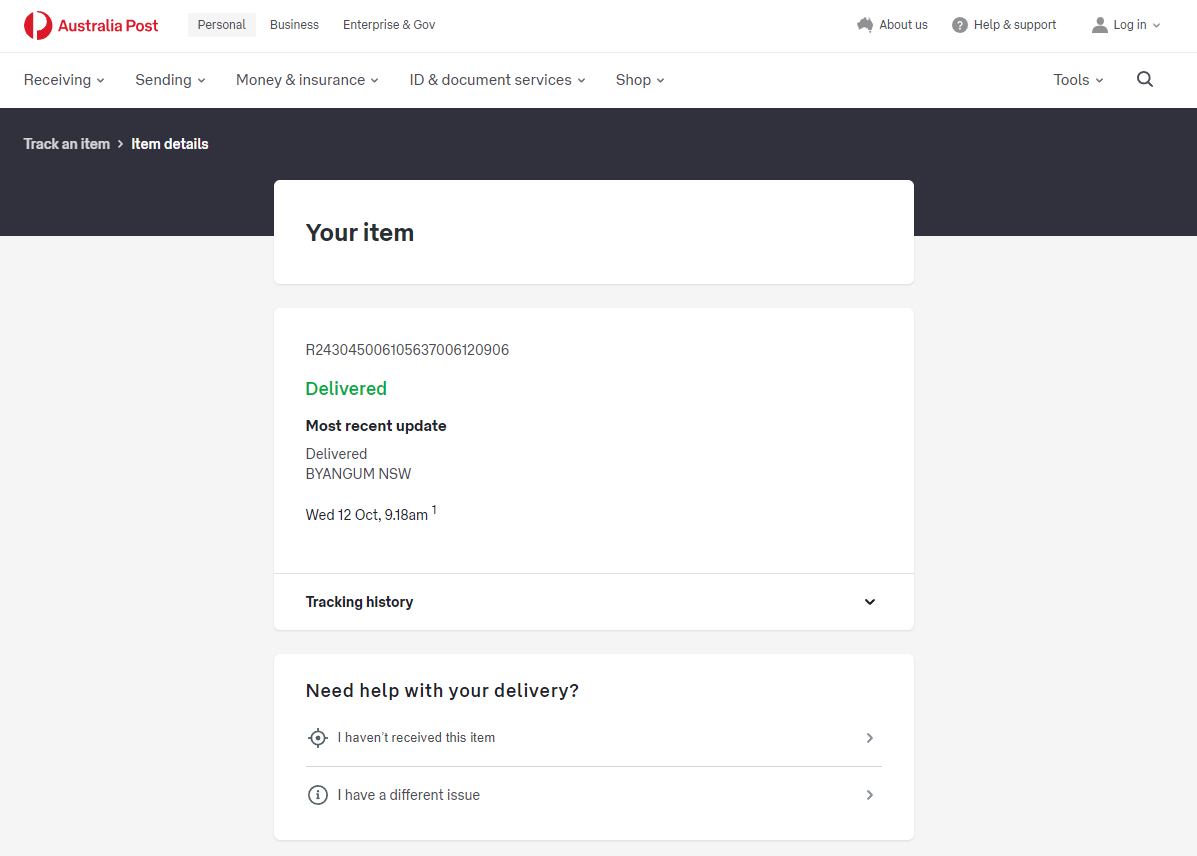Click arrow next to I haven't received this item
Screen dimensions: 1197x856
click(x=869, y=738)
